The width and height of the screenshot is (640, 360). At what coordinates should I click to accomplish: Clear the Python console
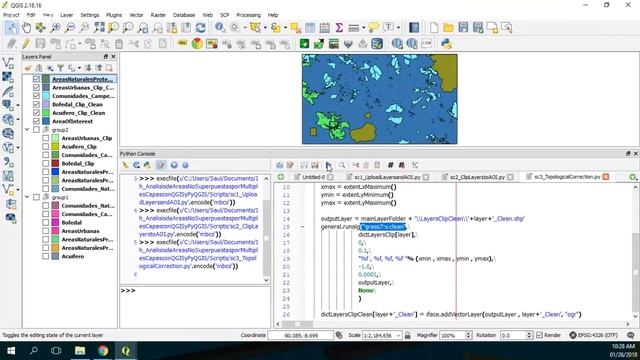[125, 165]
